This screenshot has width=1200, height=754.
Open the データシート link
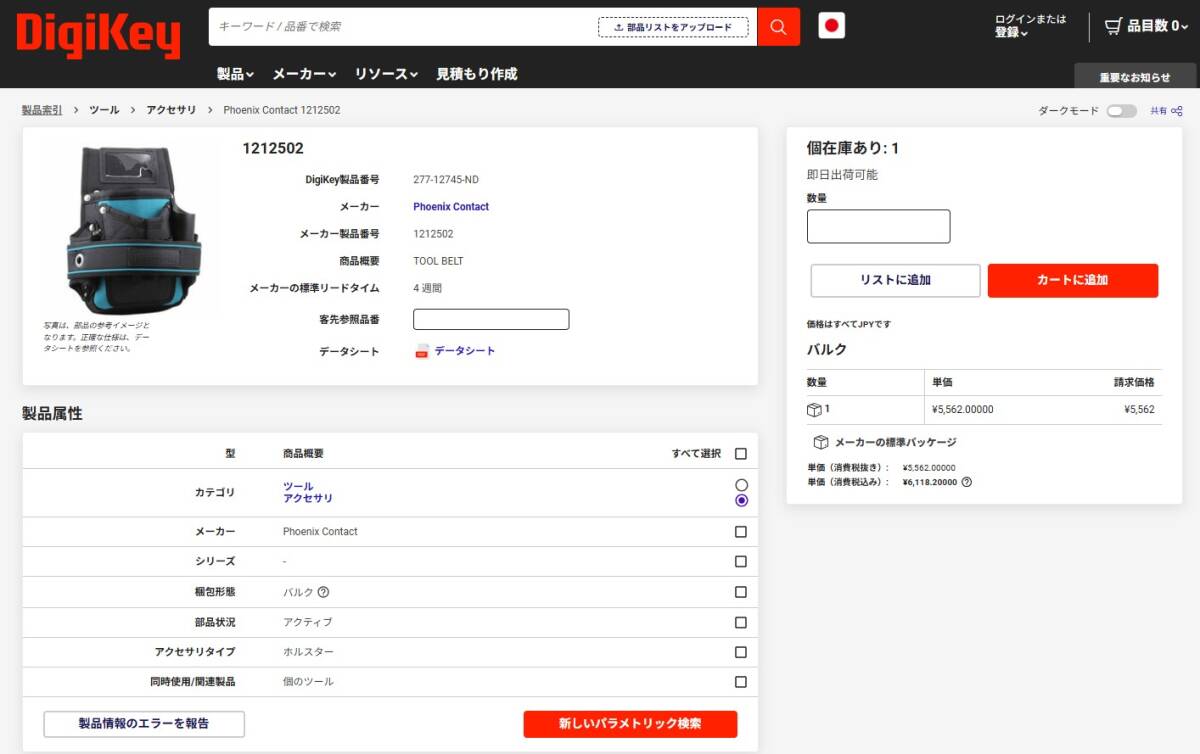click(464, 351)
